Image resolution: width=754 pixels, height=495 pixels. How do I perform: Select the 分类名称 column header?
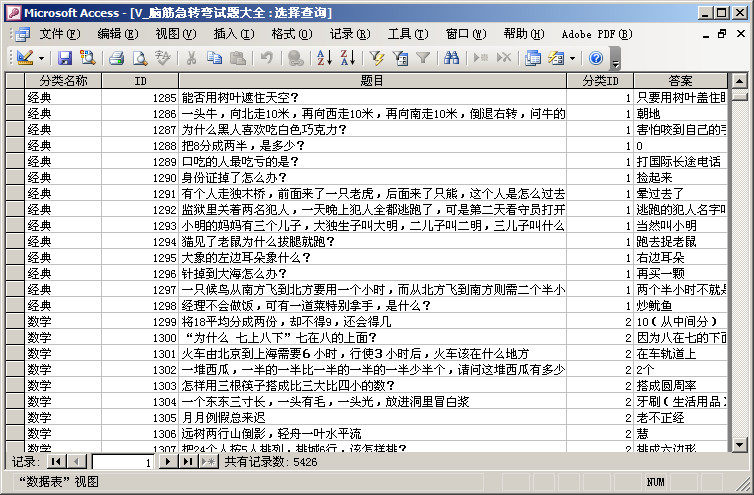pos(63,80)
